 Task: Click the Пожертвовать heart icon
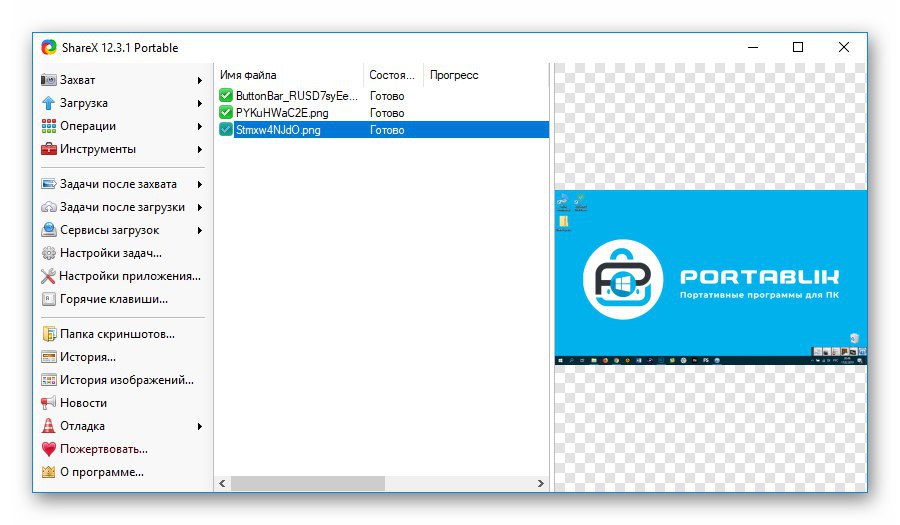pos(49,449)
